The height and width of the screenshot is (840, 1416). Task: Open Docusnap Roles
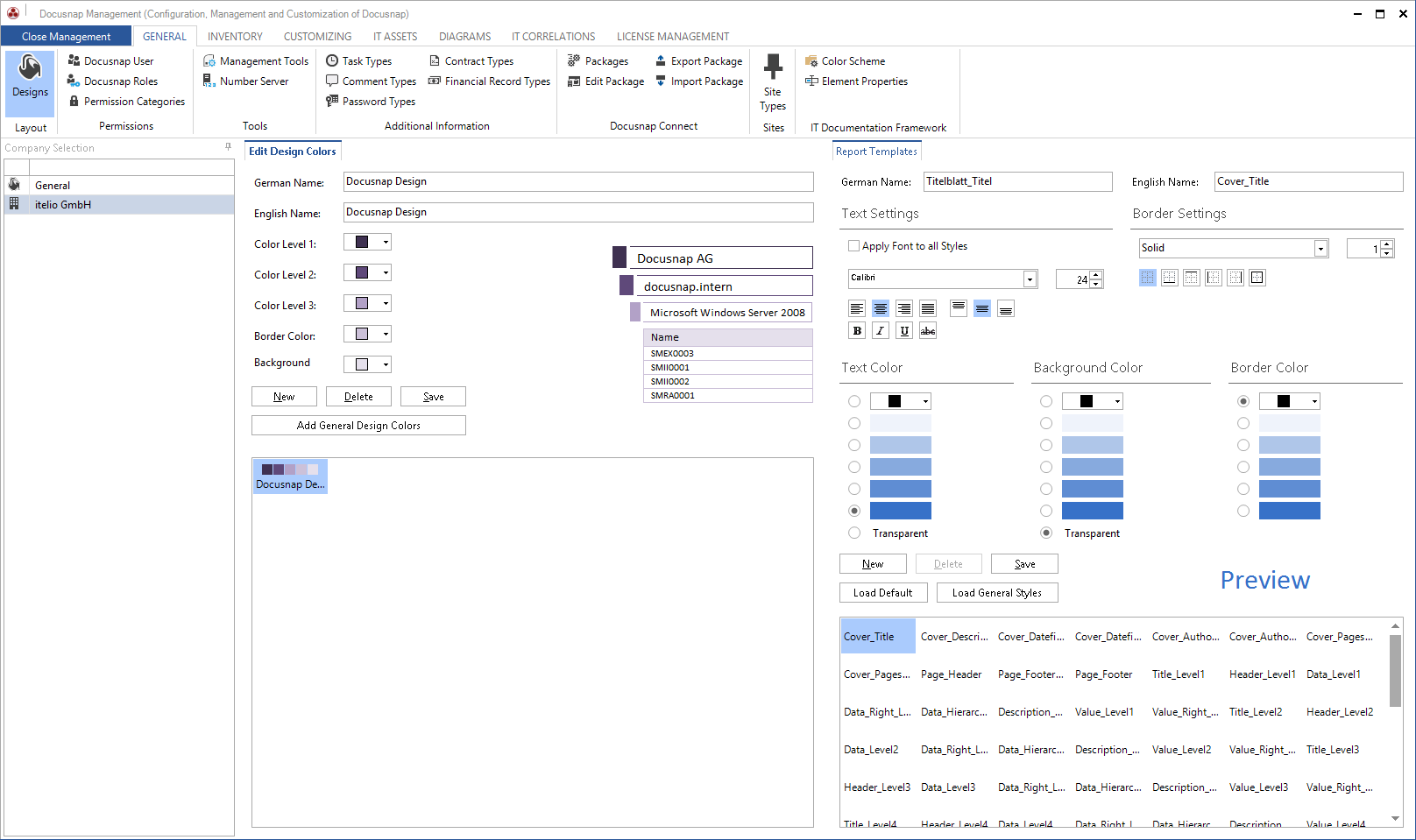pos(113,81)
